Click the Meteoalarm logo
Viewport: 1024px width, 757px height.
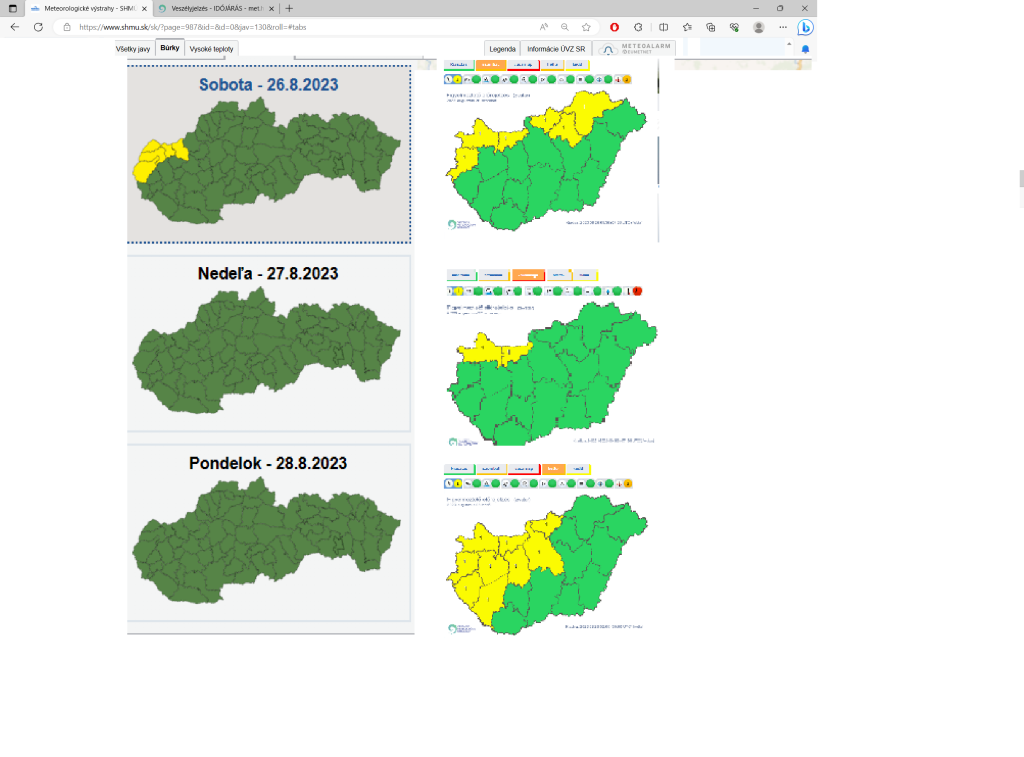(x=635, y=48)
